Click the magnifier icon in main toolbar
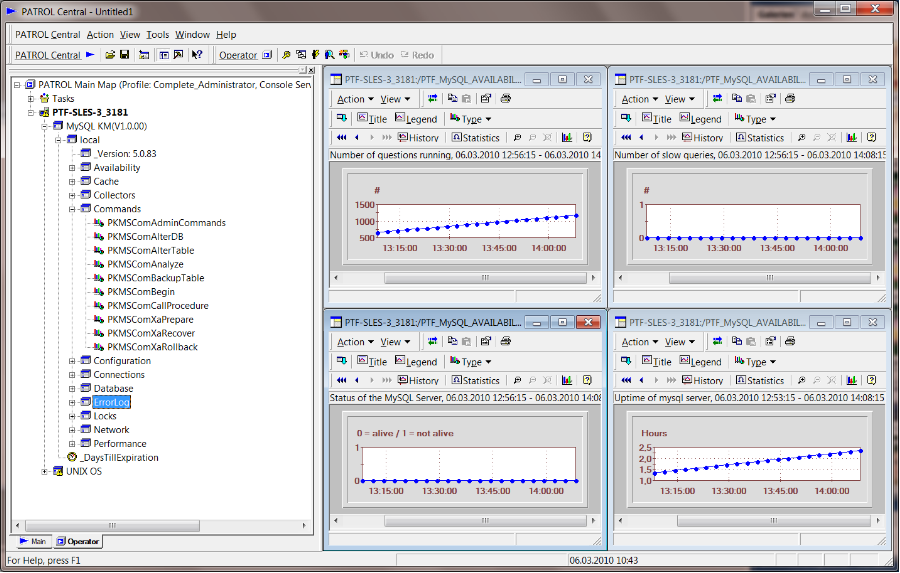This screenshot has height=573, width=900. pyautogui.click(x=329, y=55)
